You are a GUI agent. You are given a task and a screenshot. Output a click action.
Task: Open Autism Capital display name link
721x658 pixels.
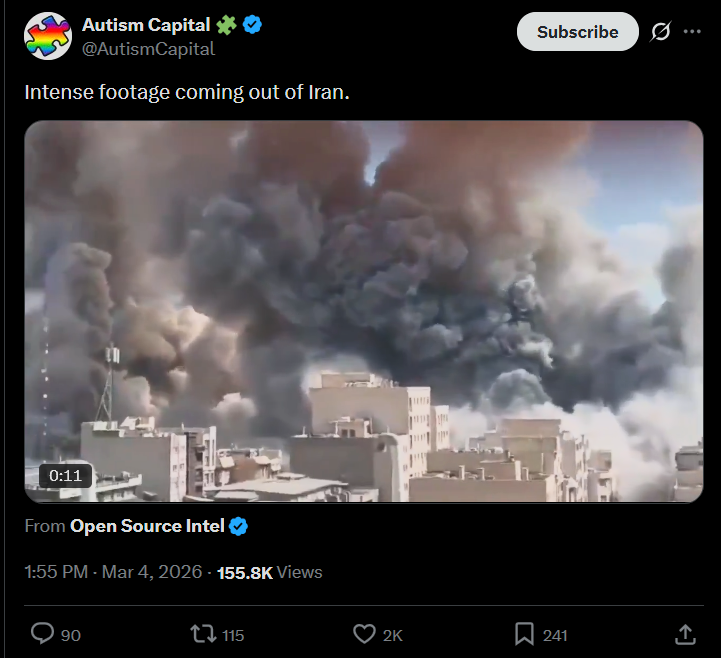(x=146, y=25)
